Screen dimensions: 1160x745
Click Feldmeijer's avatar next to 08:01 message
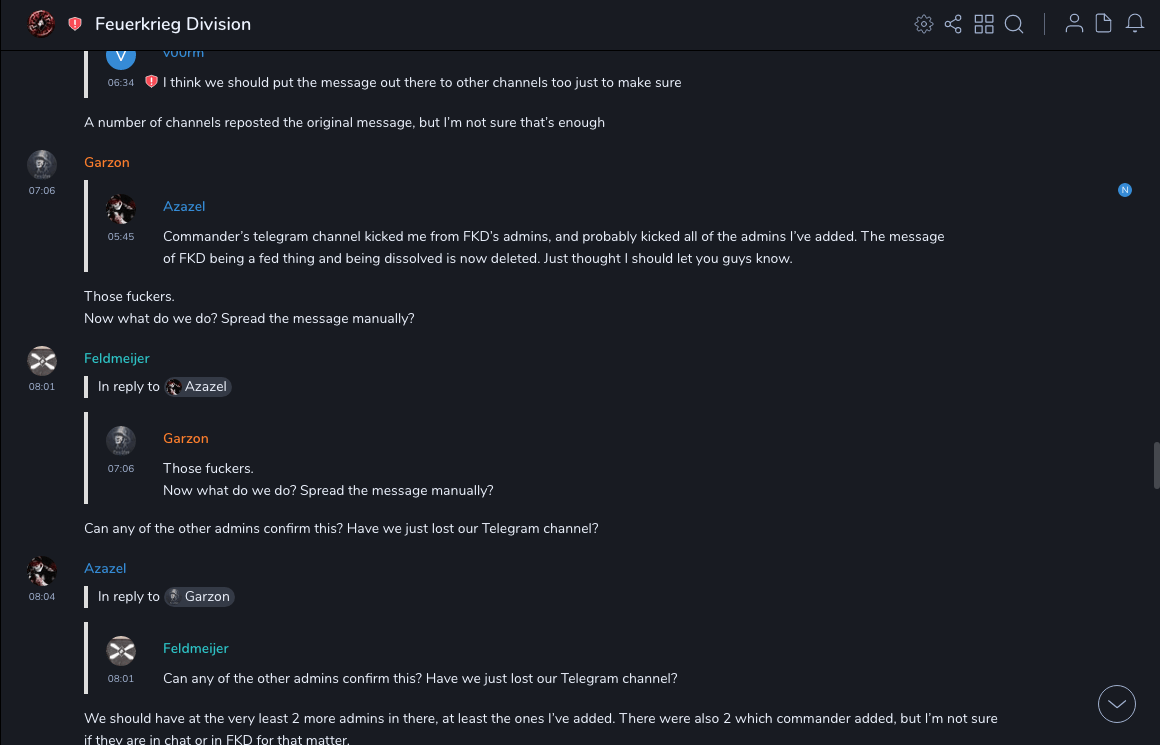pos(42,360)
